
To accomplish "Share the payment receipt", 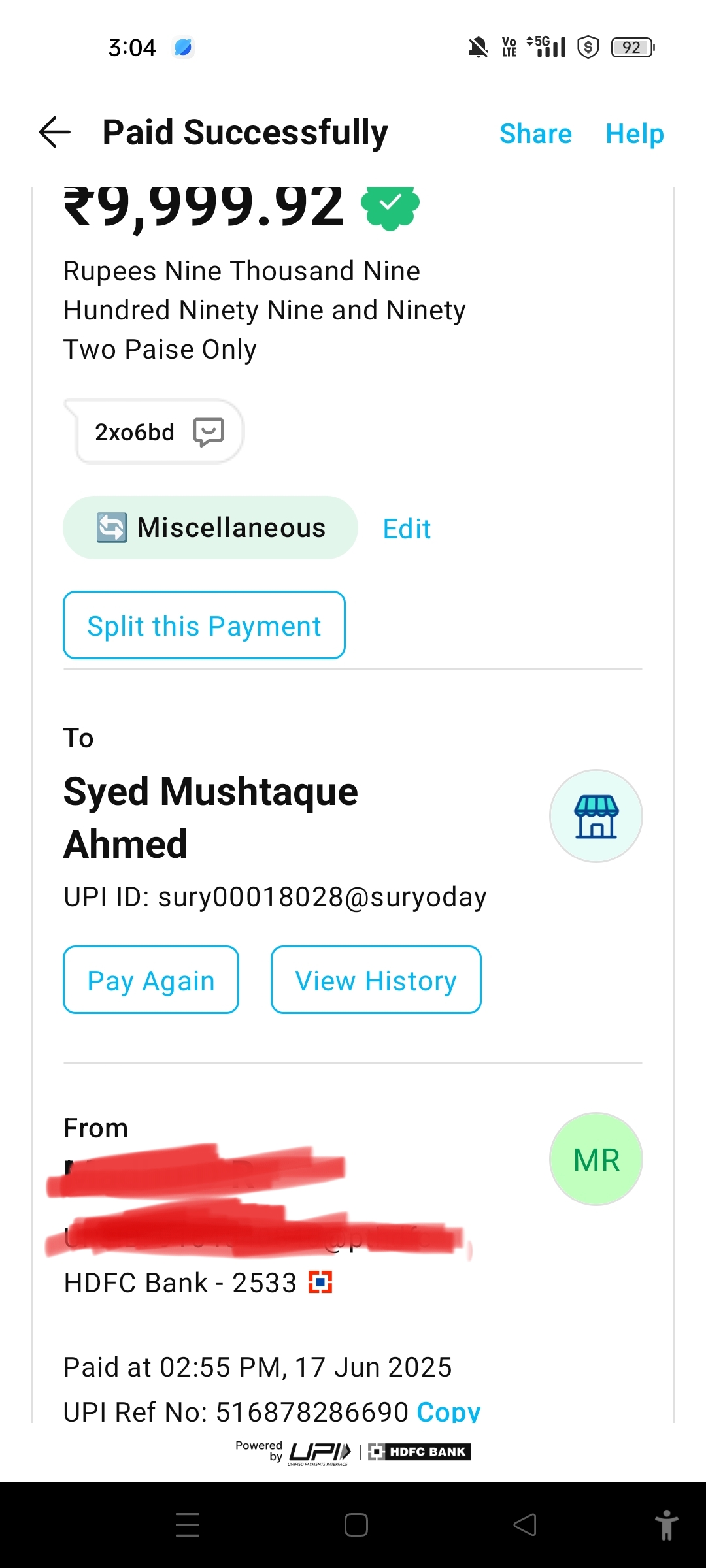I will (x=535, y=134).
